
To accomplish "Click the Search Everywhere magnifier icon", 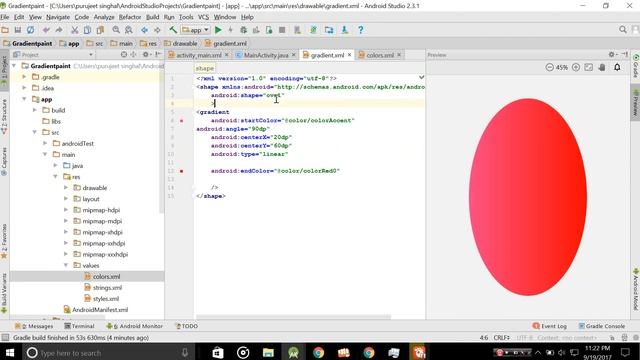I will 623,29.
